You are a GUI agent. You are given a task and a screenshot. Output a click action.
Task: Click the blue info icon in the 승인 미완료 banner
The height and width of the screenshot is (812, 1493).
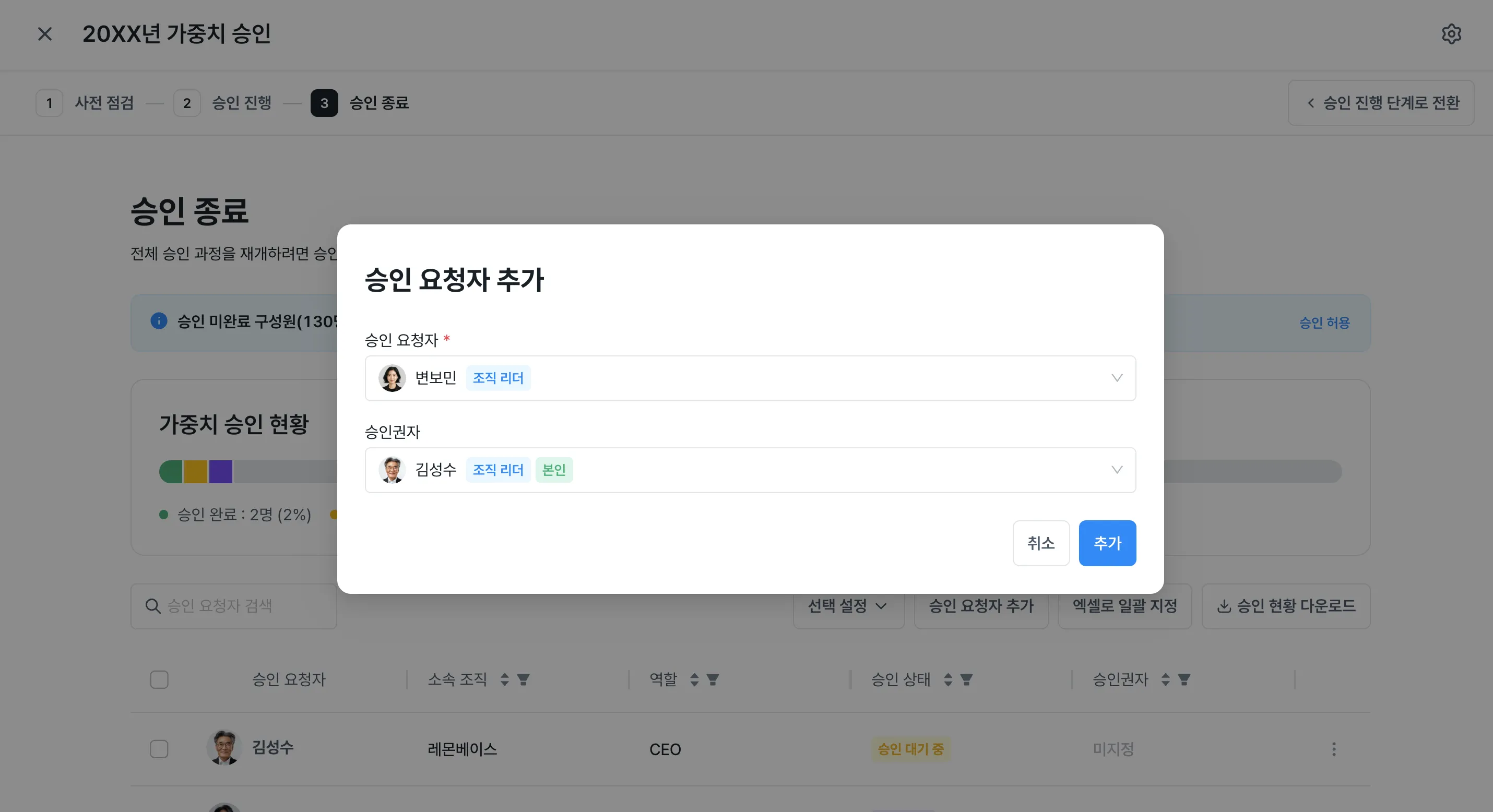(x=159, y=320)
